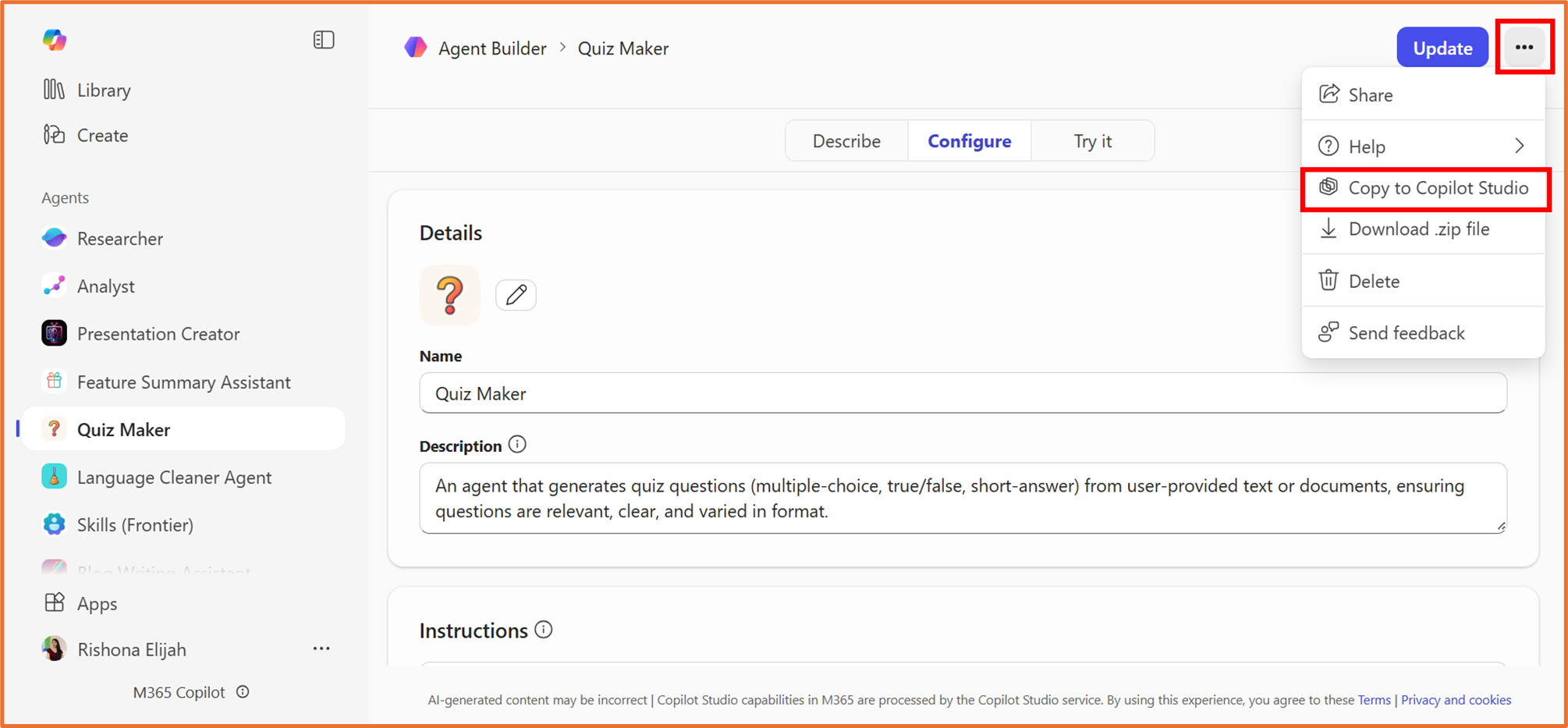The height and width of the screenshot is (728, 1568).
Task: Click the Update button
Action: pyautogui.click(x=1442, y=48)
